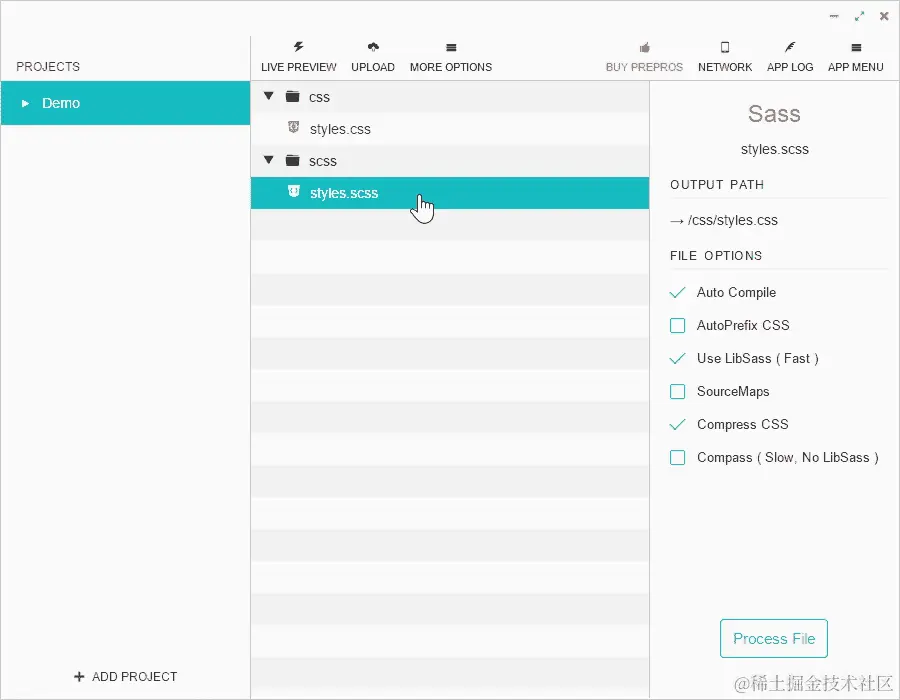Click the styles.css file type icon
Viewport: 900px width, 700px height.
(x=293, y=127)
